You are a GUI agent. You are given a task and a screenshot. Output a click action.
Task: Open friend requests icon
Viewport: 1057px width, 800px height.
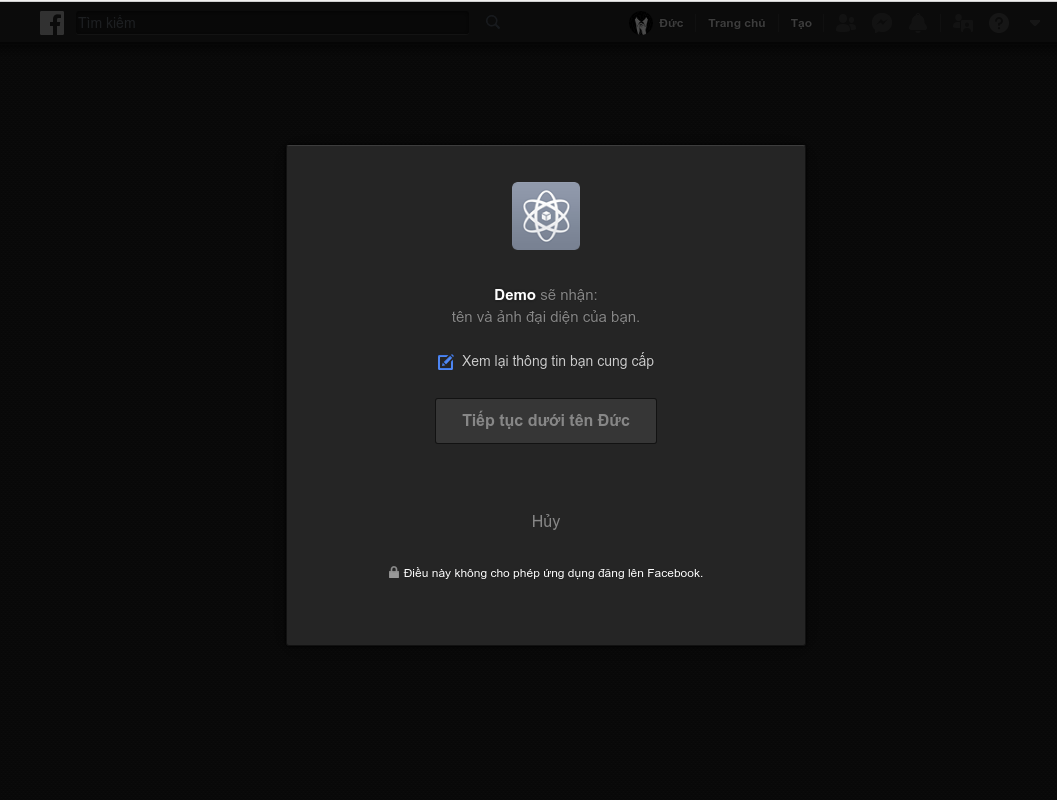pyautogui.click(x=846, y=23)
